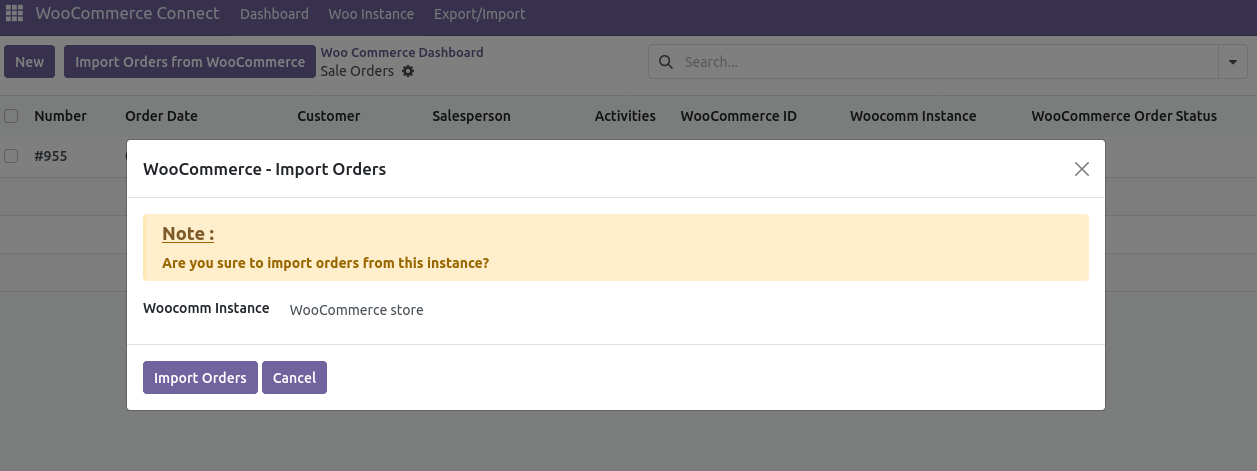Viewport: 1257px width, 471px height.
Task: Toggle the select-all checkbox in header
Action: (11, 116)
